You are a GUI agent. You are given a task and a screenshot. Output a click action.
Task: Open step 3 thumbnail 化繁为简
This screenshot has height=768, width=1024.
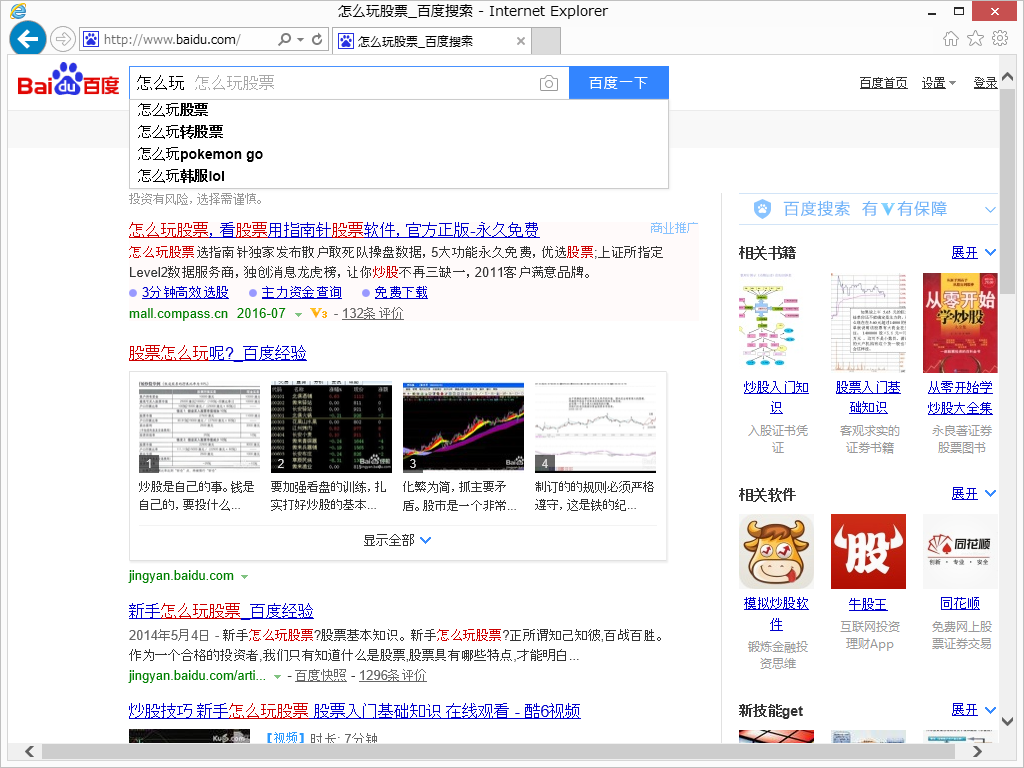463,427
